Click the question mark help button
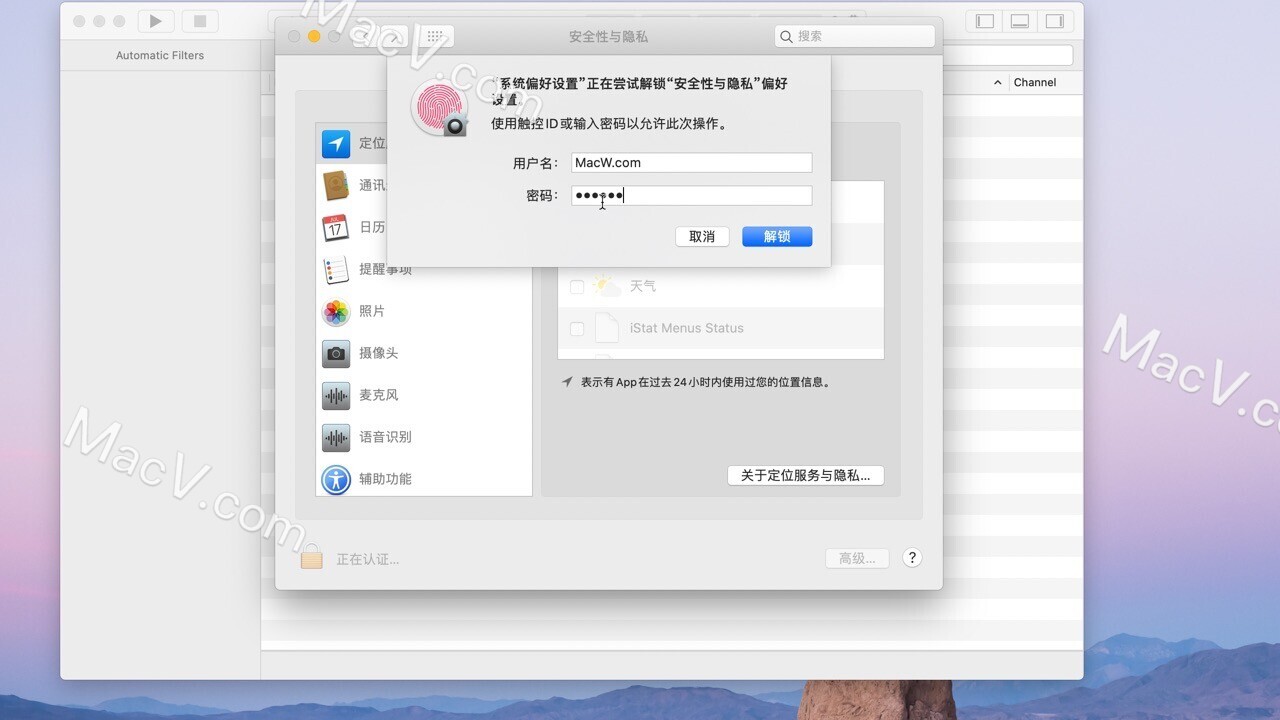The image size is (1280, 720). (912, 558)
